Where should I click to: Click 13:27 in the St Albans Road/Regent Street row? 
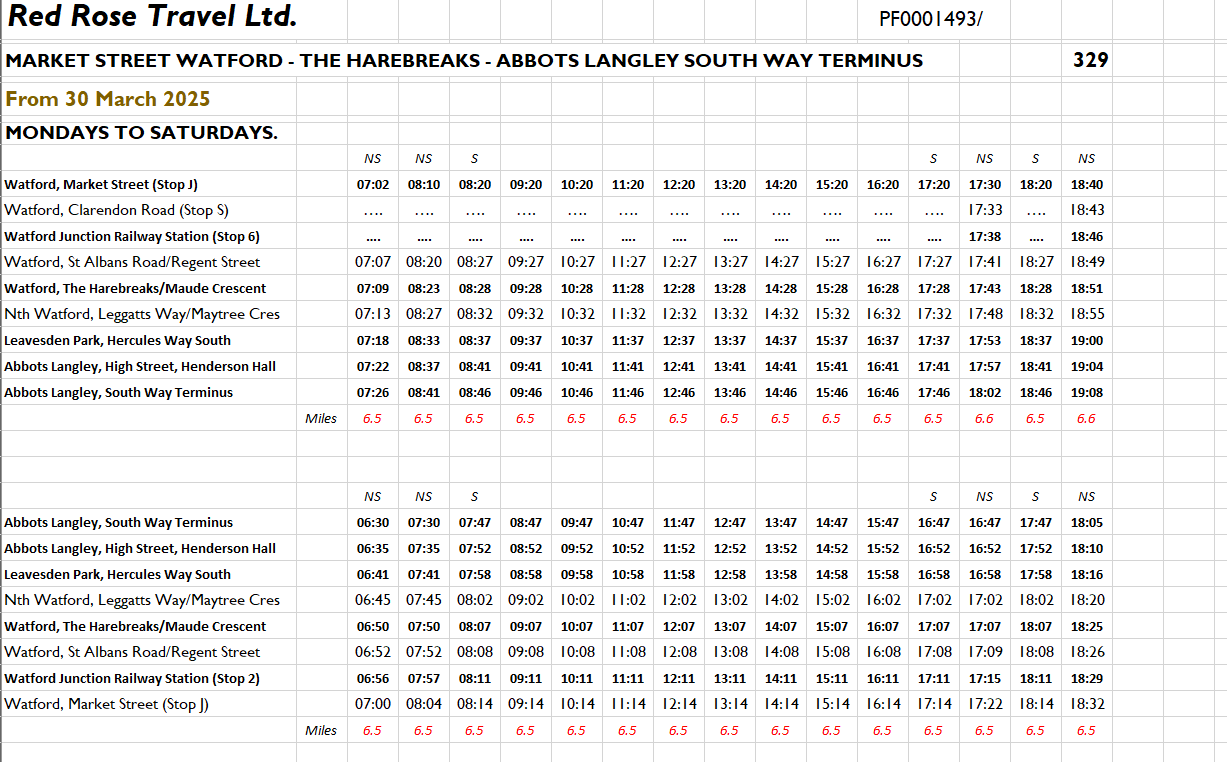coord(730,262)
